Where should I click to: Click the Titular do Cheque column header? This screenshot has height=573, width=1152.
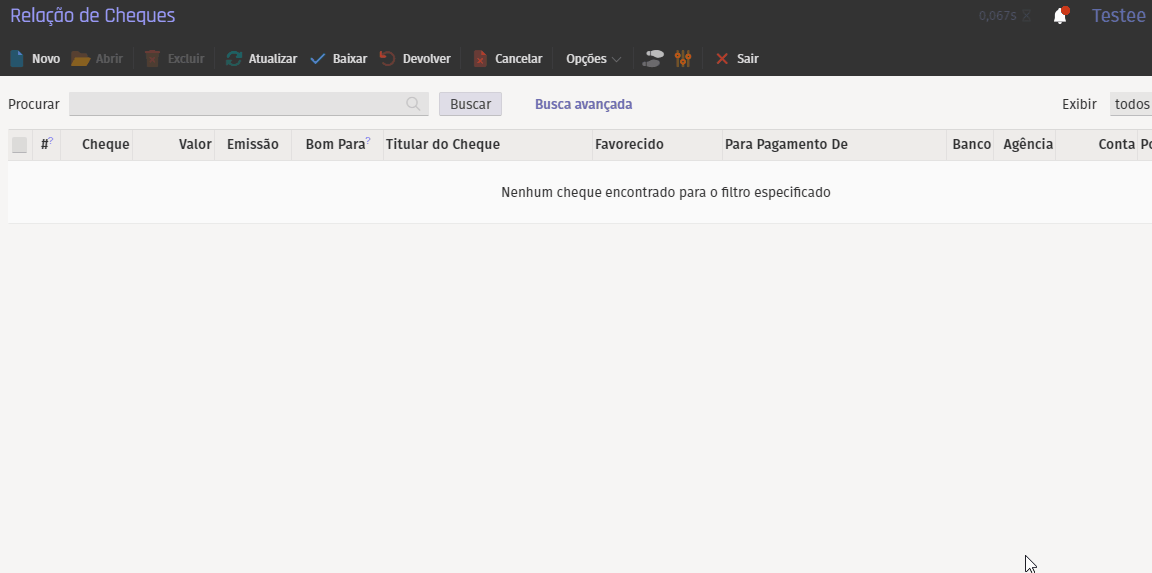pos(443,145)
